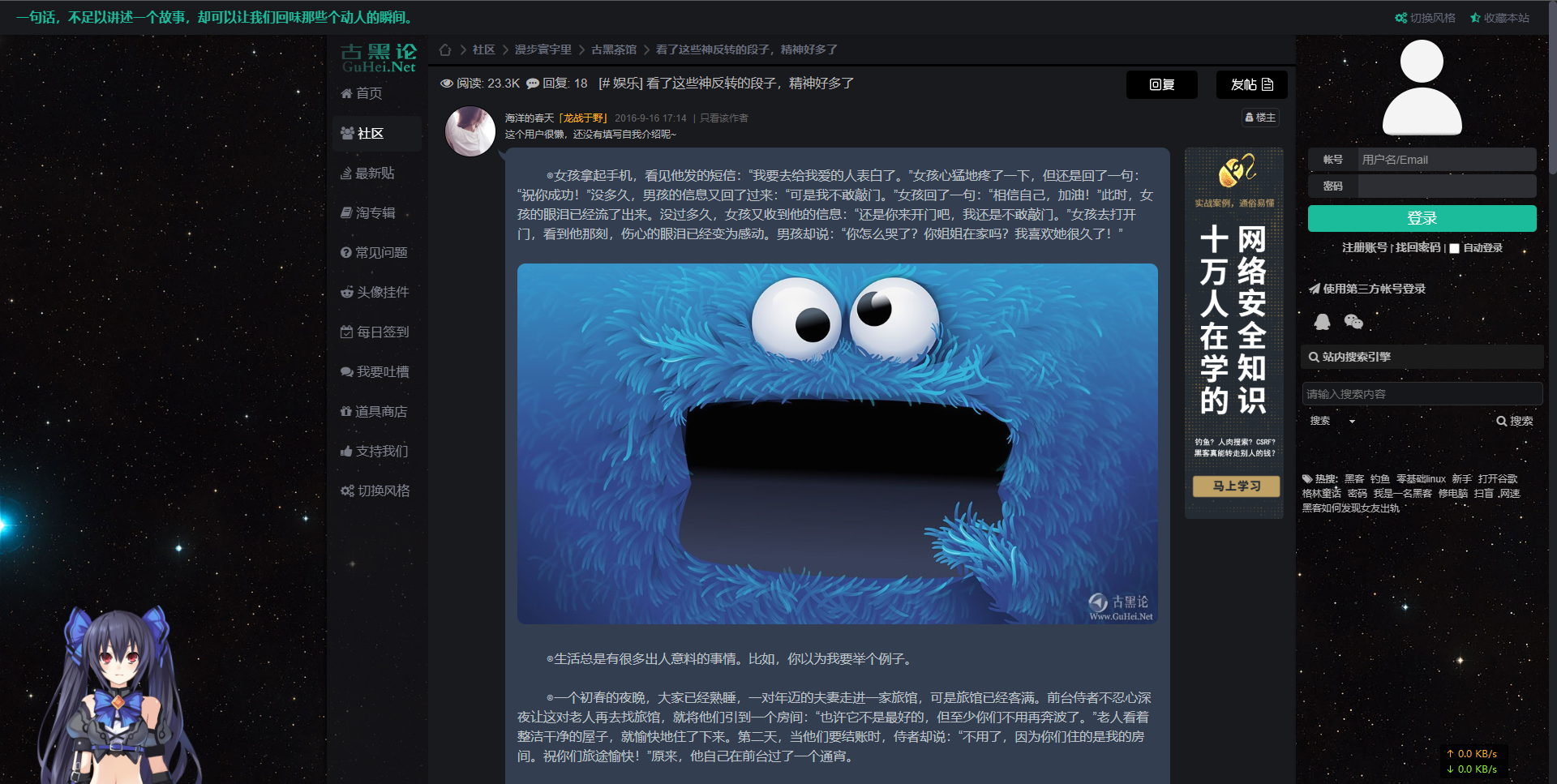Click the 网络安全 ad logo icon
Screen dimensions: 1557x784
click(1236, 170)
